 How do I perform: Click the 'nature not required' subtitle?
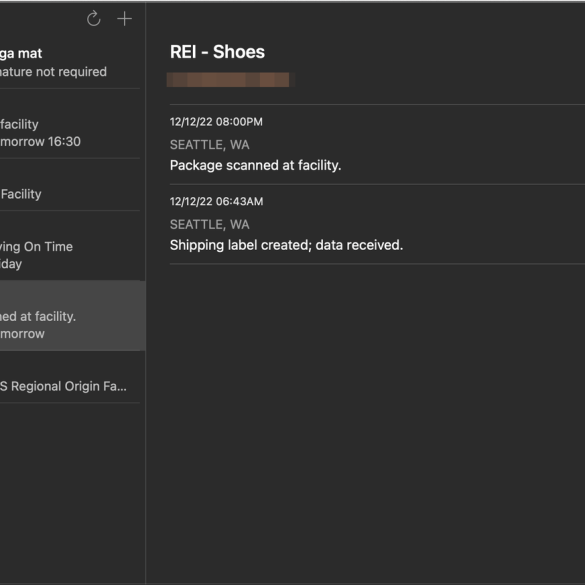(53, 72)
